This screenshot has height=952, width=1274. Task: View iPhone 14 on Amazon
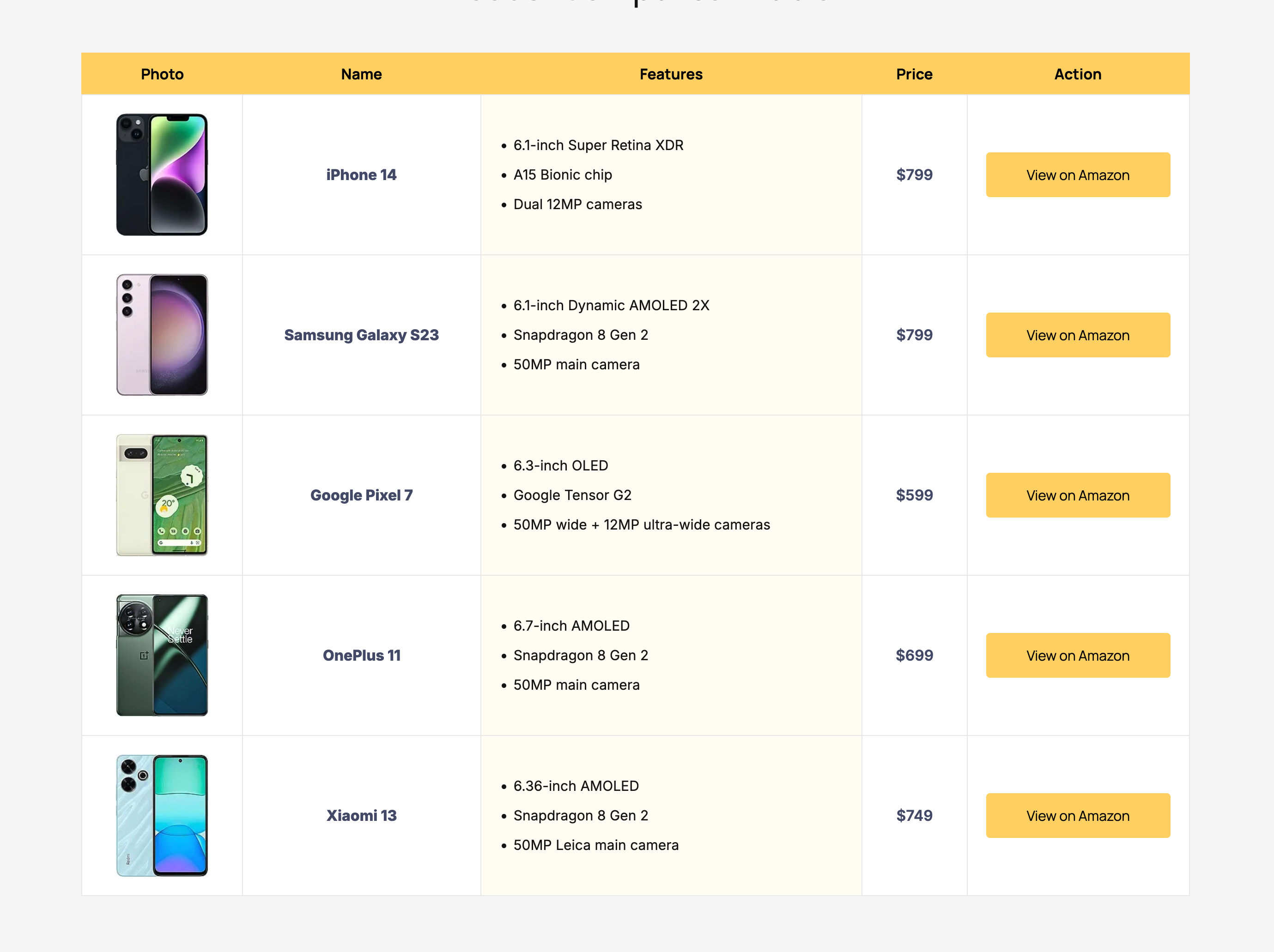1077,175
